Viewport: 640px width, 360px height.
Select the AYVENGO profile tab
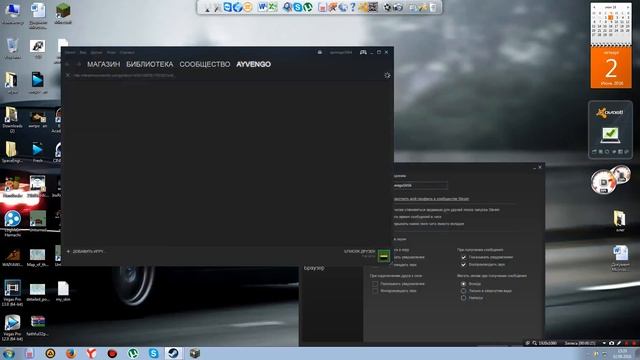[253, 64]
